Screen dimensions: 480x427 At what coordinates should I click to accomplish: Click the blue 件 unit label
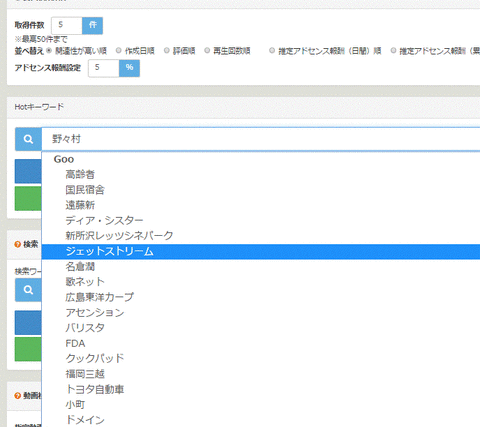[x=93, y=26]
